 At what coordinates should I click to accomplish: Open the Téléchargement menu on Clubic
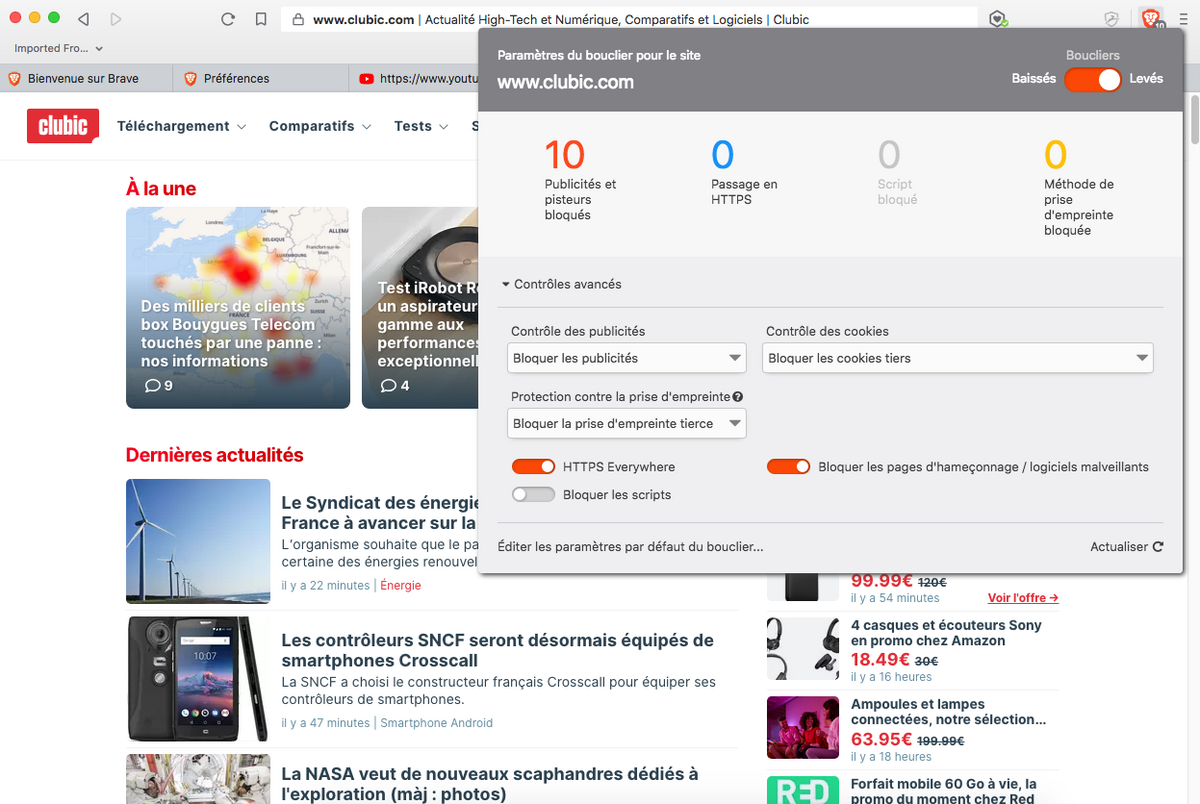pos(181,126)
